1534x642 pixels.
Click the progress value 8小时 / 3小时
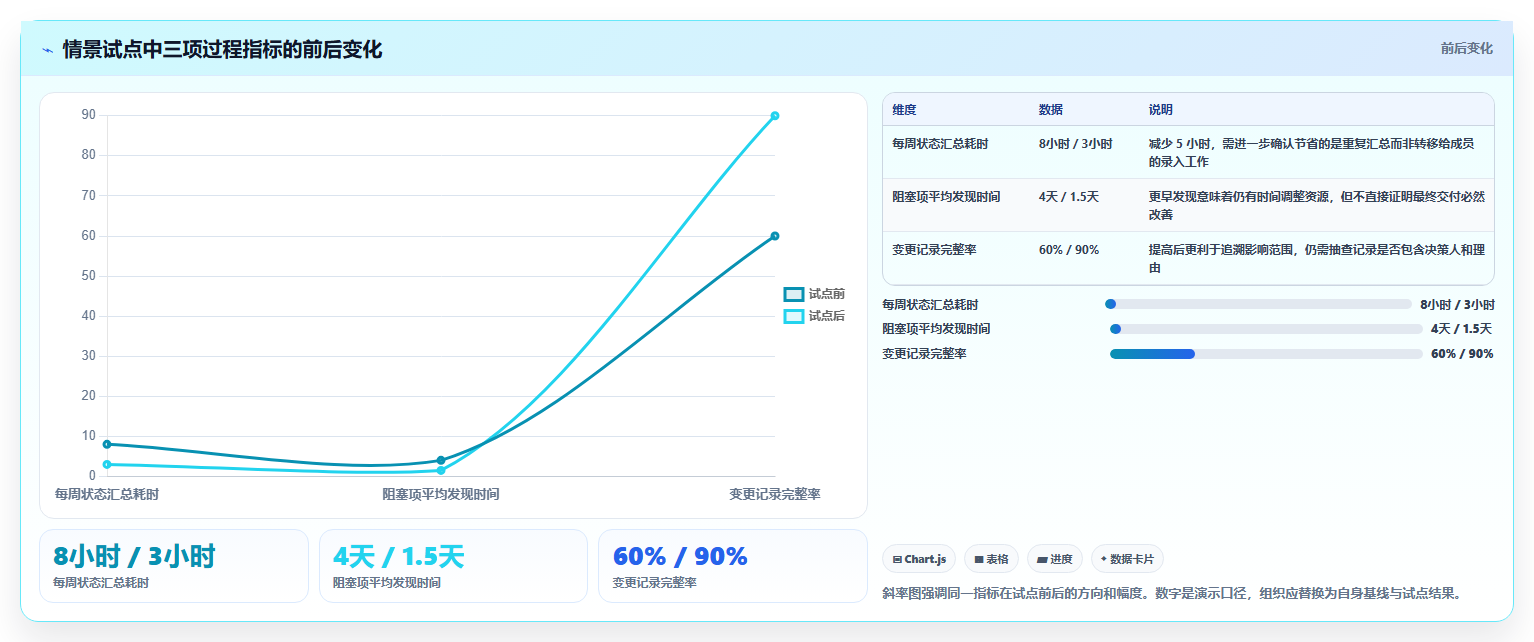coord(1457,304)
